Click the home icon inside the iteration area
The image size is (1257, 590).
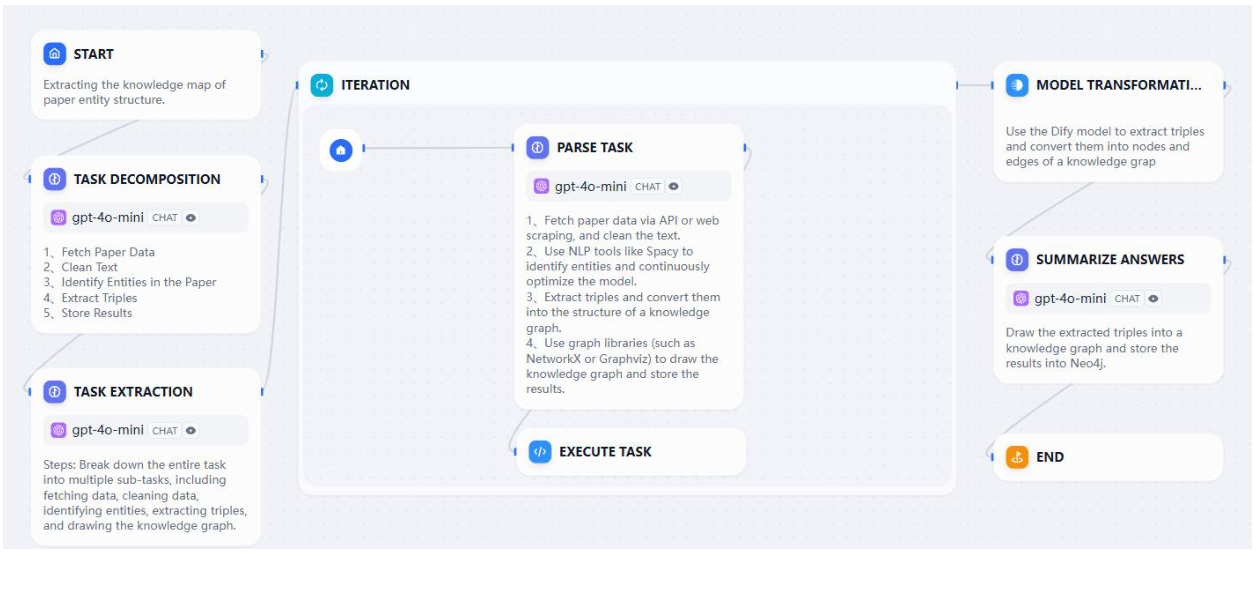[x=340, y=151]
